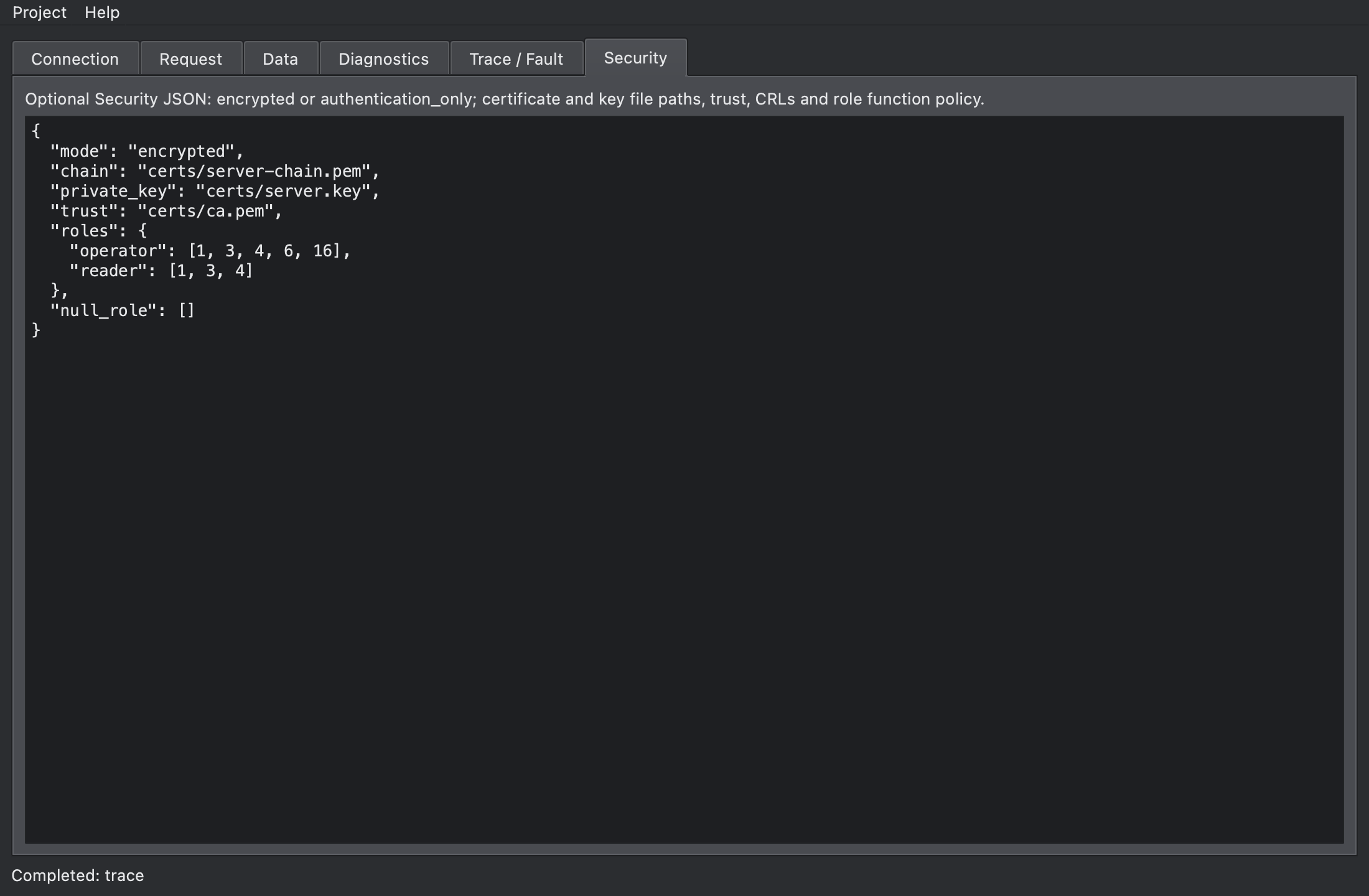Image resolution: width=1369 pixels, height=896 pixels.
Task: Click the opening brace on first line
Action: point(36,131)
